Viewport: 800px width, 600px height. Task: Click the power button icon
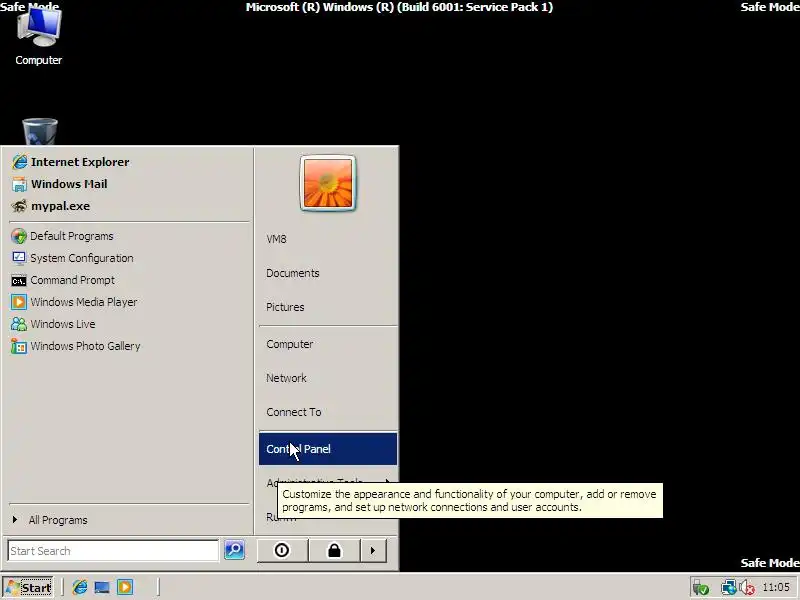point(282,551)
